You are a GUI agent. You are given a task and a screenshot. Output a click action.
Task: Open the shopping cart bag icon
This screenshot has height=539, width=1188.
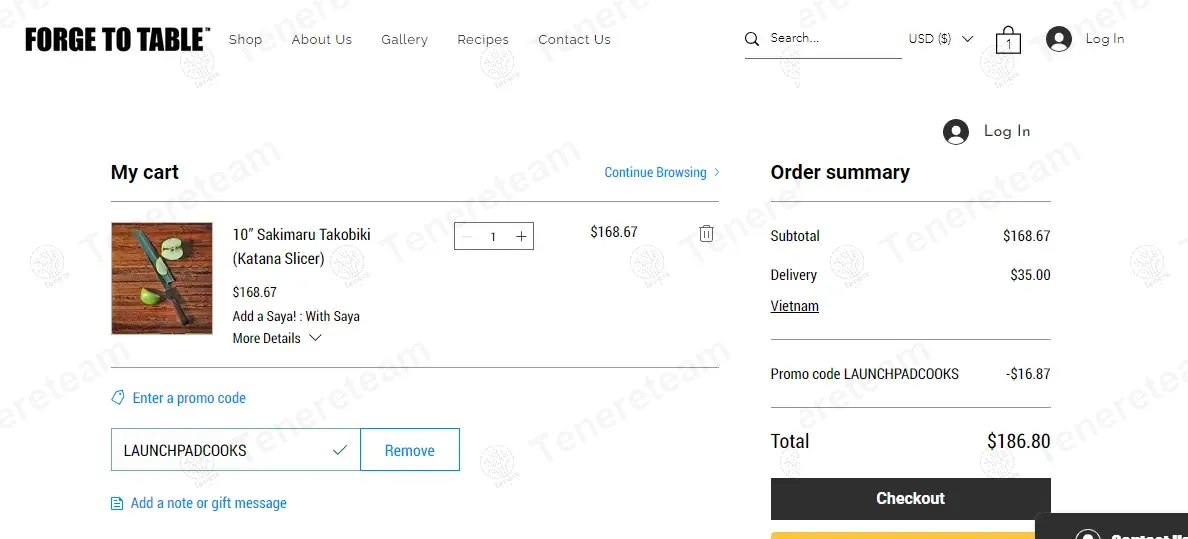(1008, 40)
